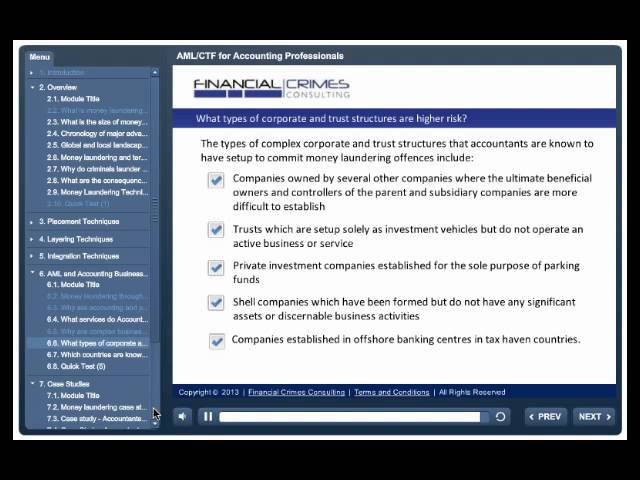
Task: Go back with the PREV button
Action: (545, 416)
